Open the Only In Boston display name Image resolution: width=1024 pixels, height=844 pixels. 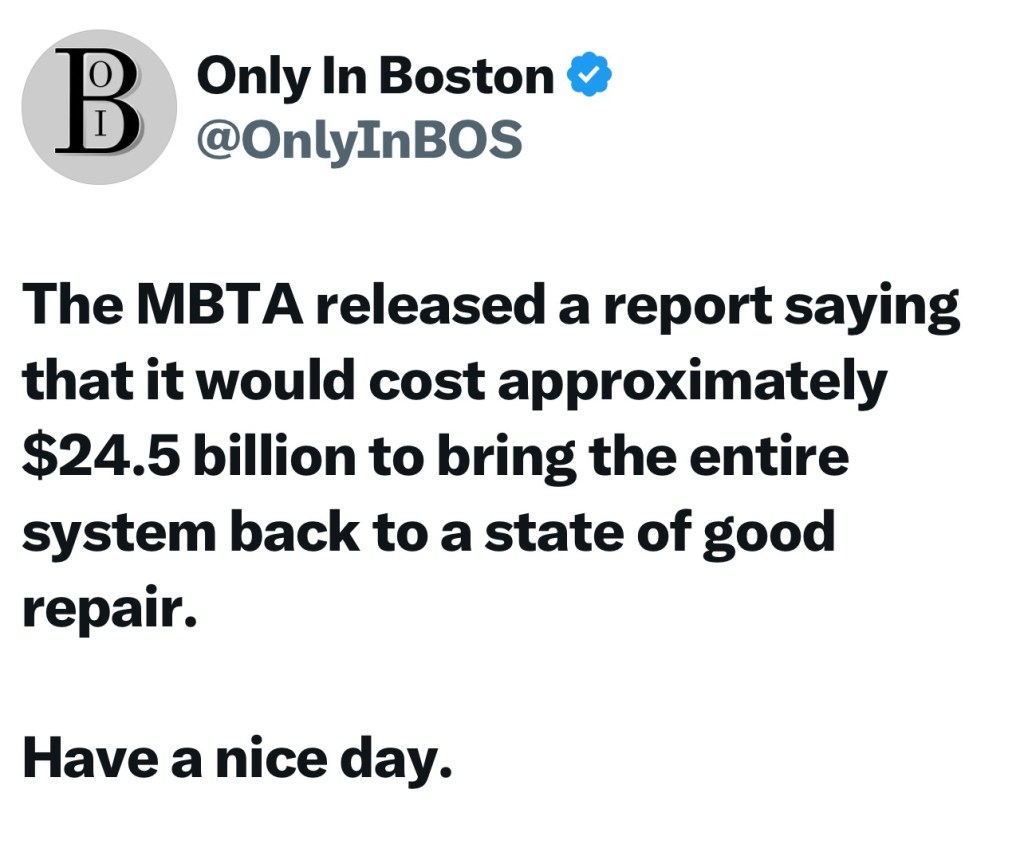[375, 77]
